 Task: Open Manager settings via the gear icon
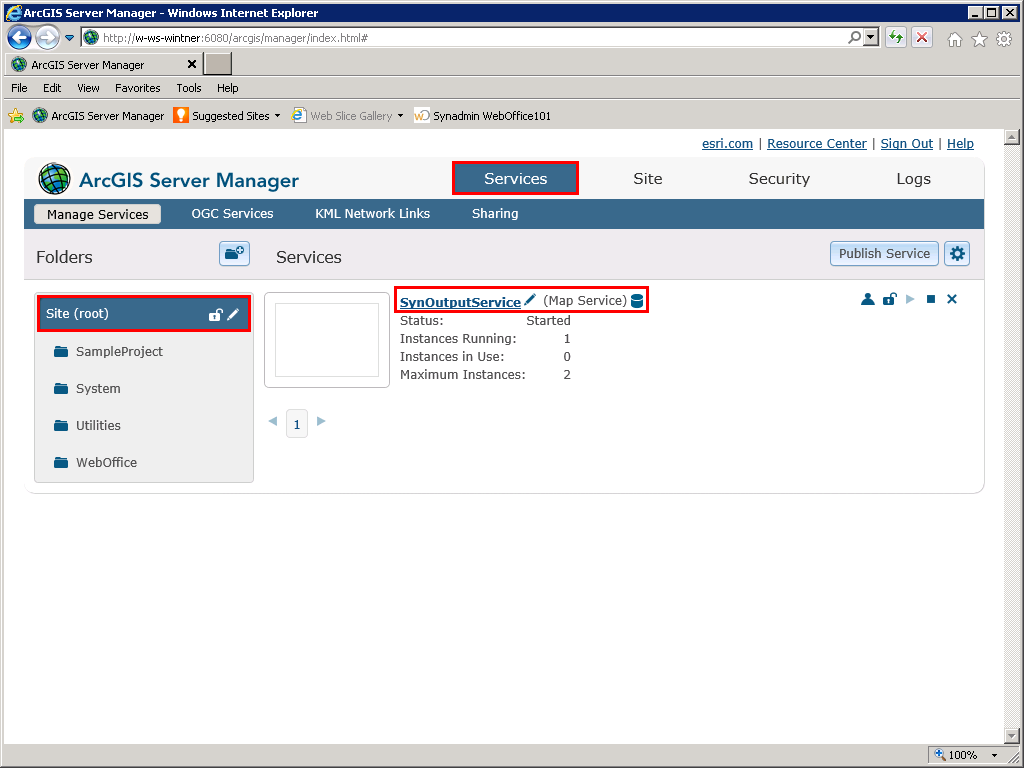[957, 253]
